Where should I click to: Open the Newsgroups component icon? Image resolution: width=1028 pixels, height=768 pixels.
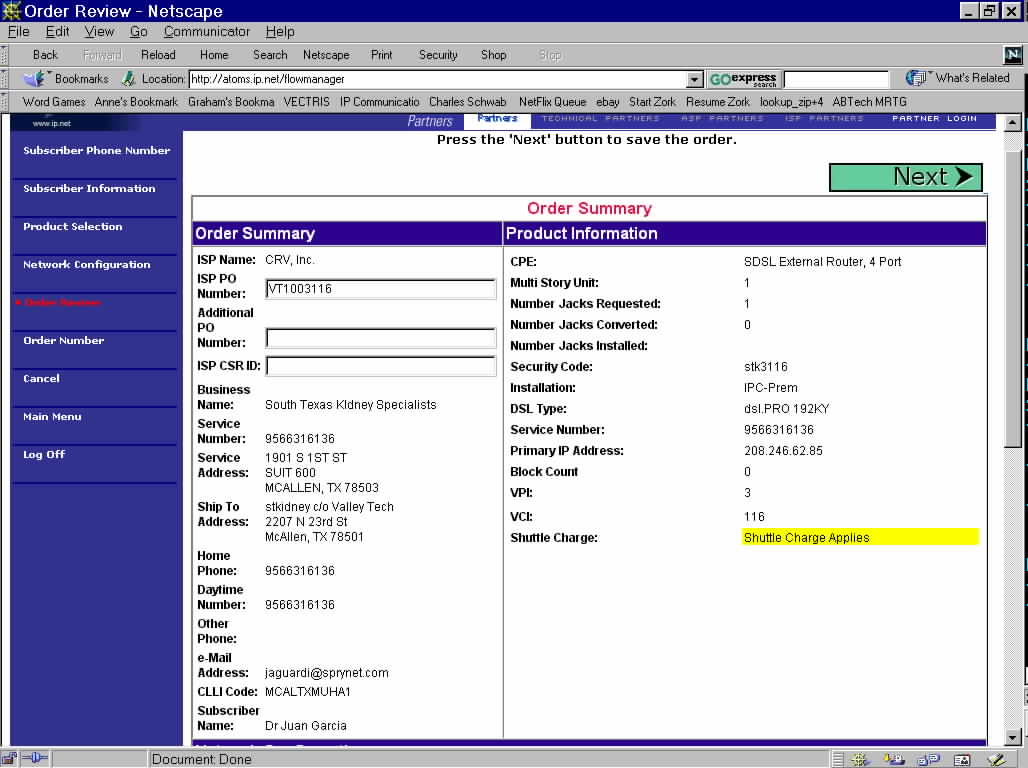click(928, 759)
